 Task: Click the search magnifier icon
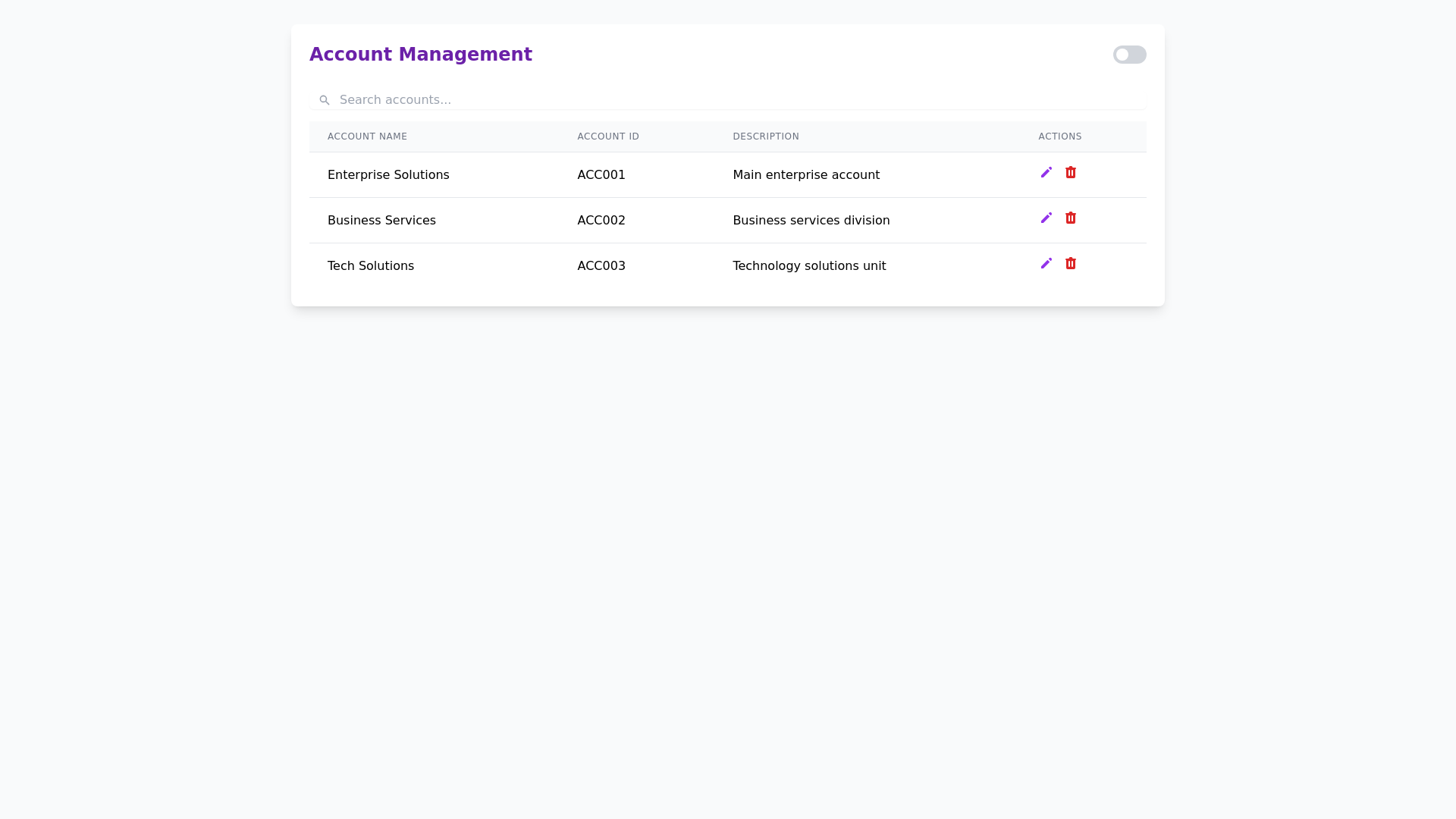325,99
